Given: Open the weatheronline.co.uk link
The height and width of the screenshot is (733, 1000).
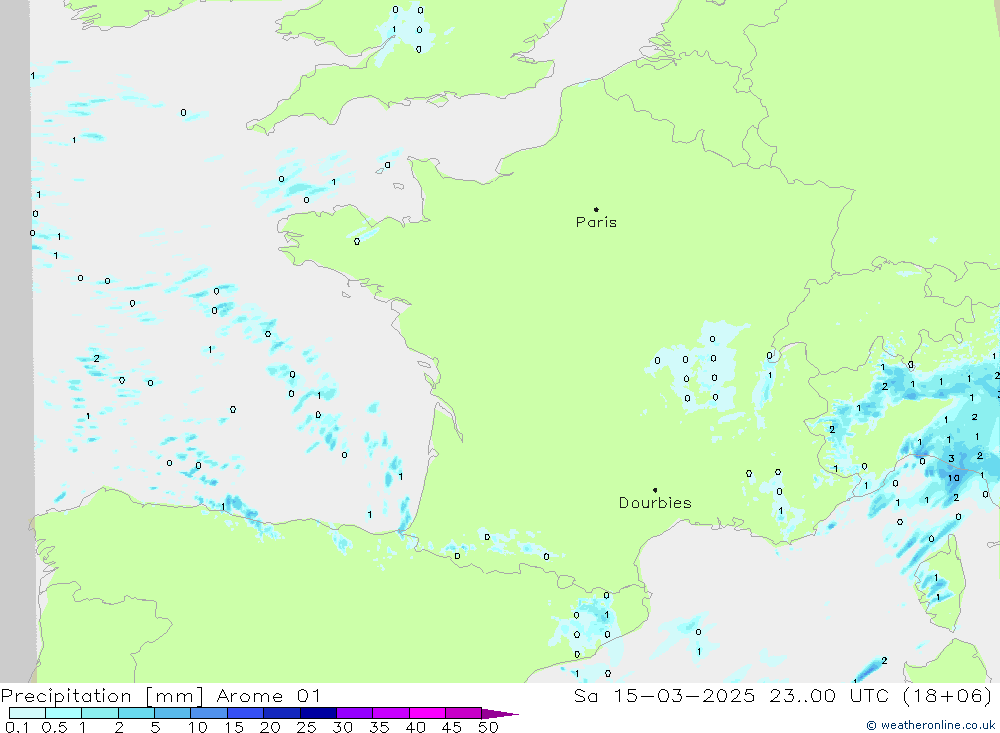Looking at the screenshot, I should coord(931,725).
